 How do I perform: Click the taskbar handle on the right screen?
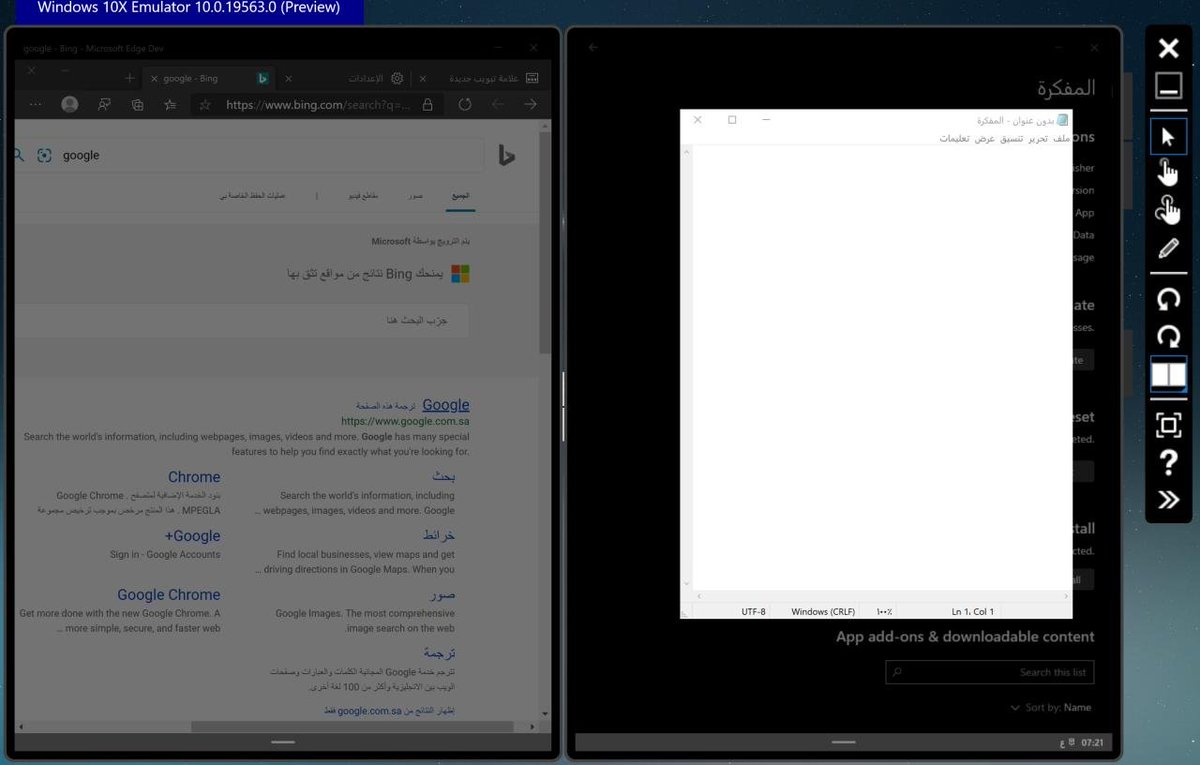pyautogui.click(x=844, y=742)
